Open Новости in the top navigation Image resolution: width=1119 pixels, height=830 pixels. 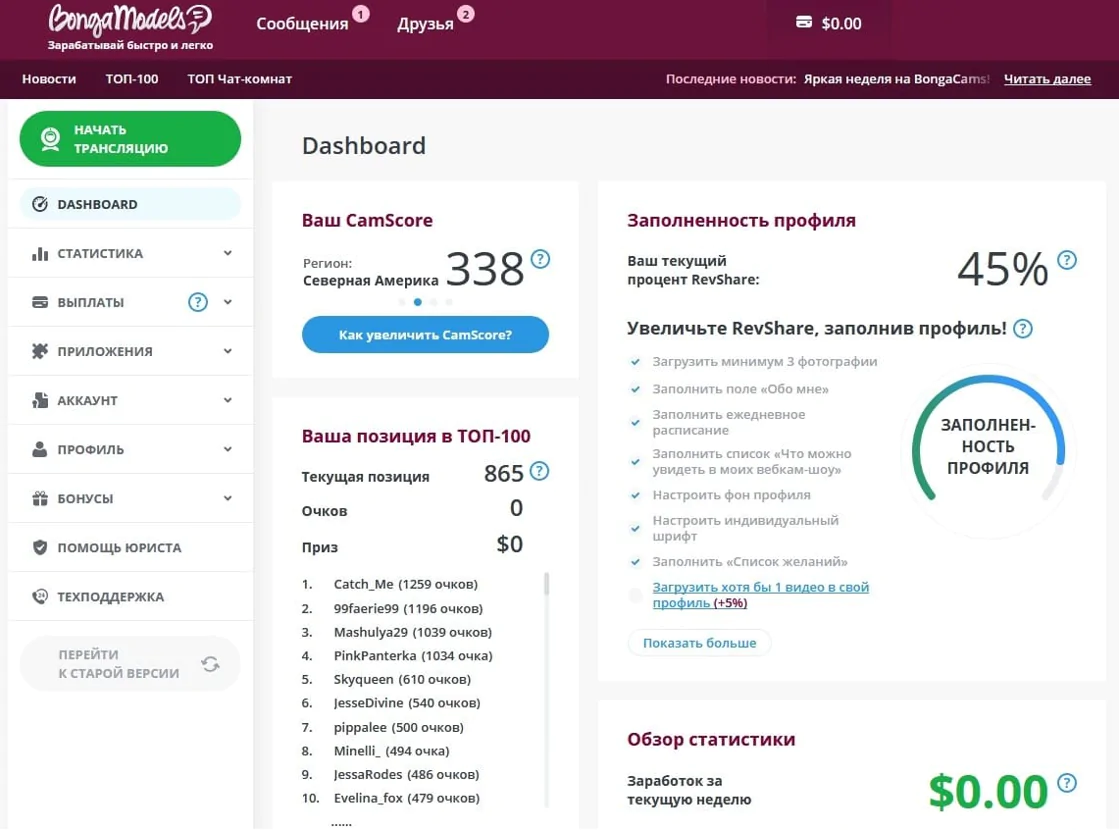tap(49, 79)
